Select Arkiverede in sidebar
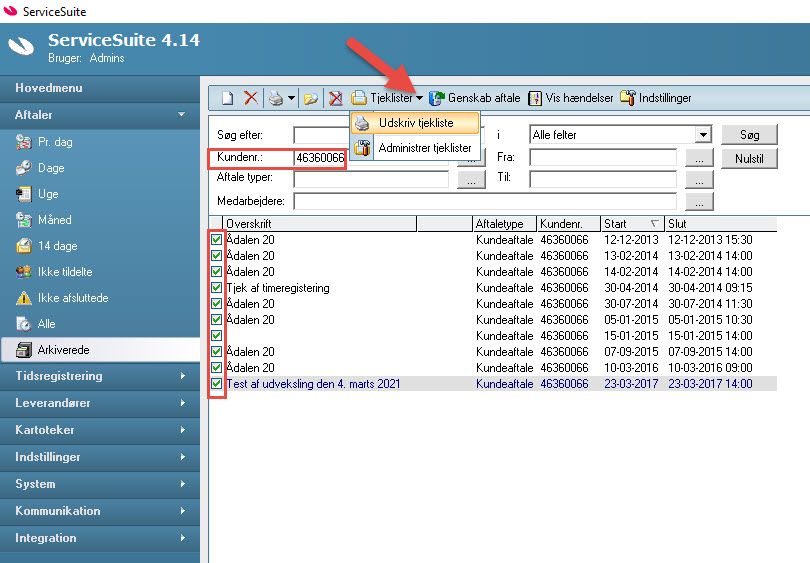This screenshot has height=563, width=810. pos(100,350)
